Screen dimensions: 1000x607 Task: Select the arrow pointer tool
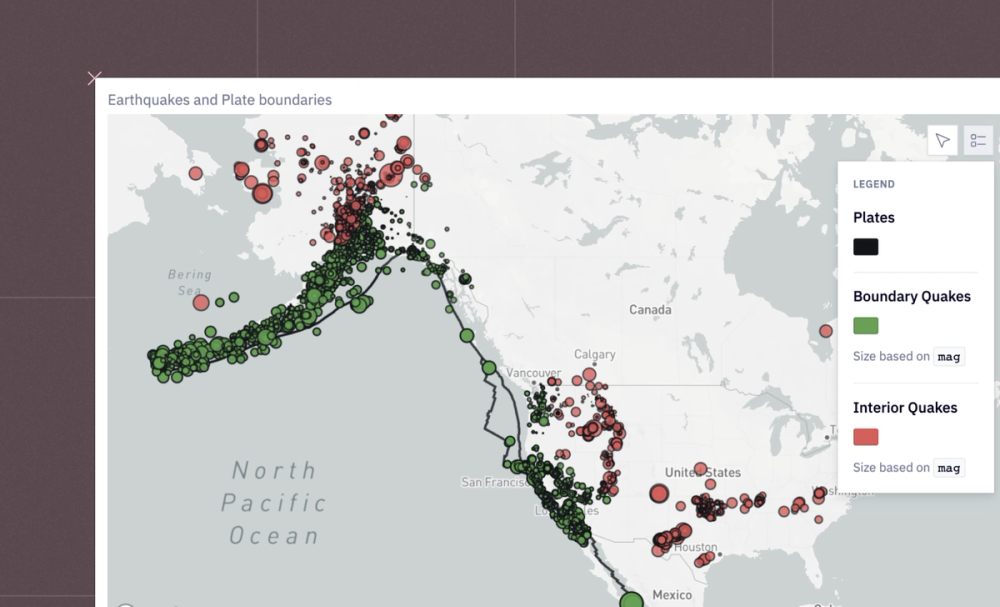(x=941, y=140)
